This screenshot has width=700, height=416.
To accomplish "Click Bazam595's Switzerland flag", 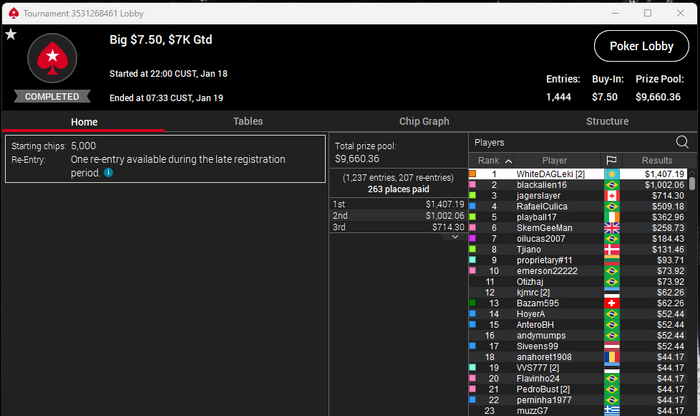I will click(x=612, y=303).
